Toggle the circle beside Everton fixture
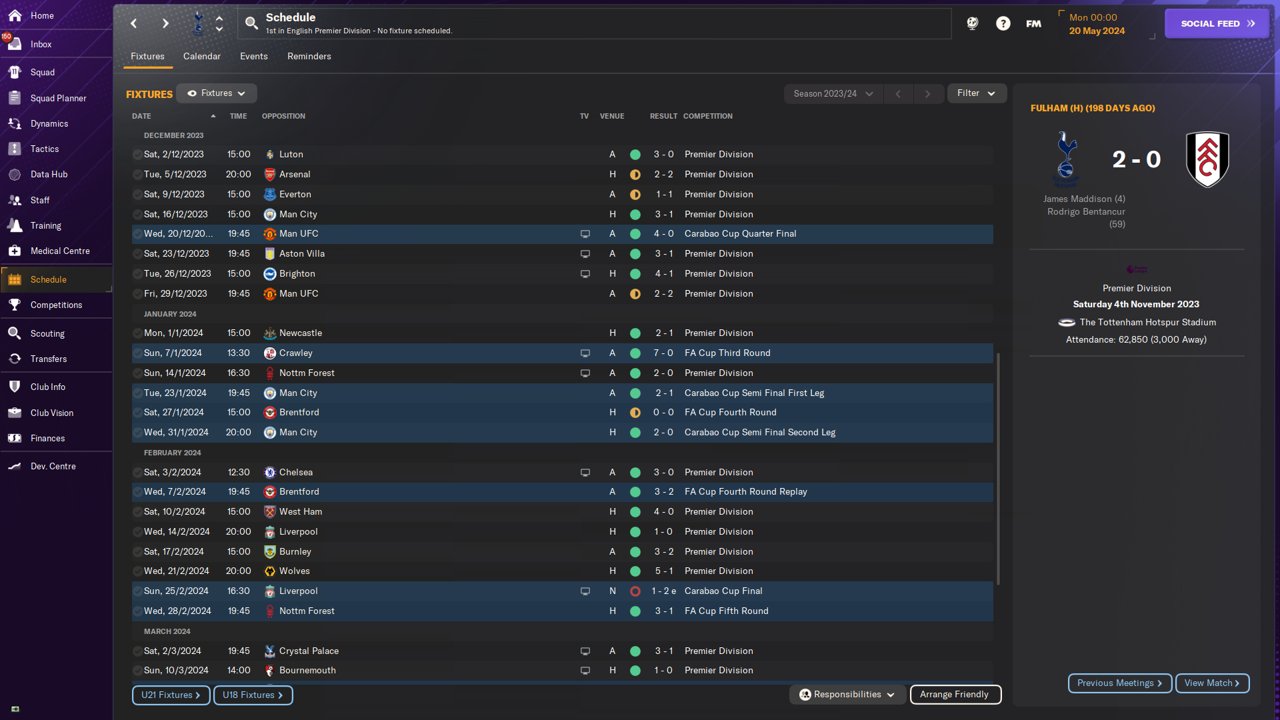The image size is (1280, 720). coord(138,195)
